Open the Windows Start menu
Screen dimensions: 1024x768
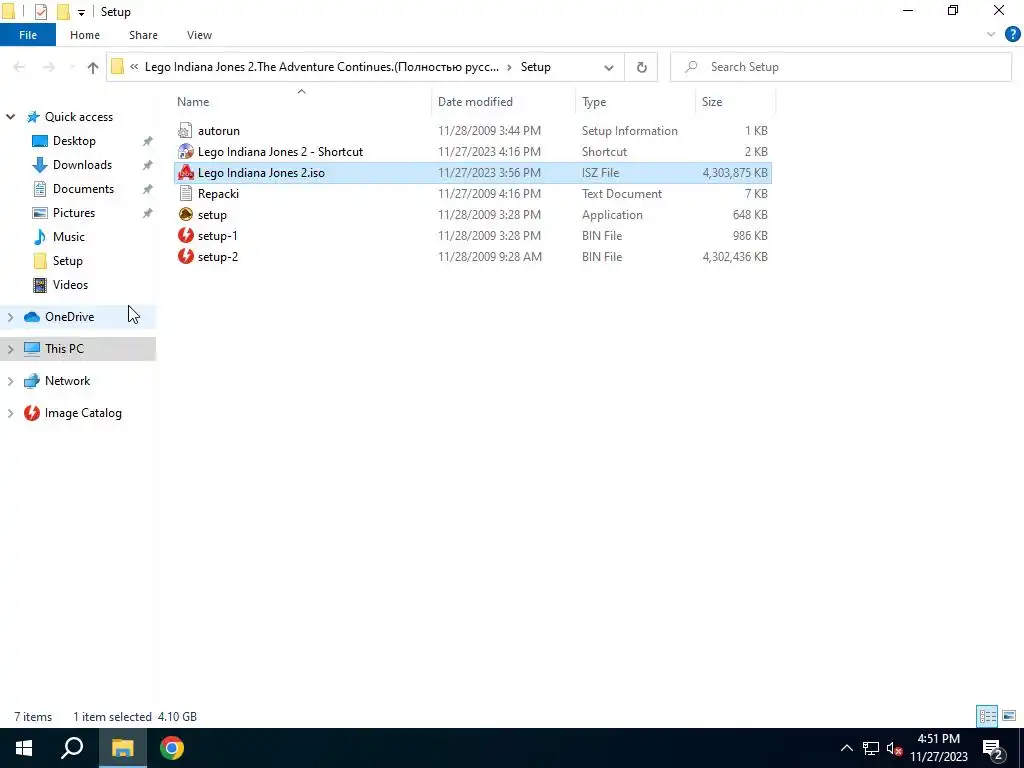pos(24,748)
